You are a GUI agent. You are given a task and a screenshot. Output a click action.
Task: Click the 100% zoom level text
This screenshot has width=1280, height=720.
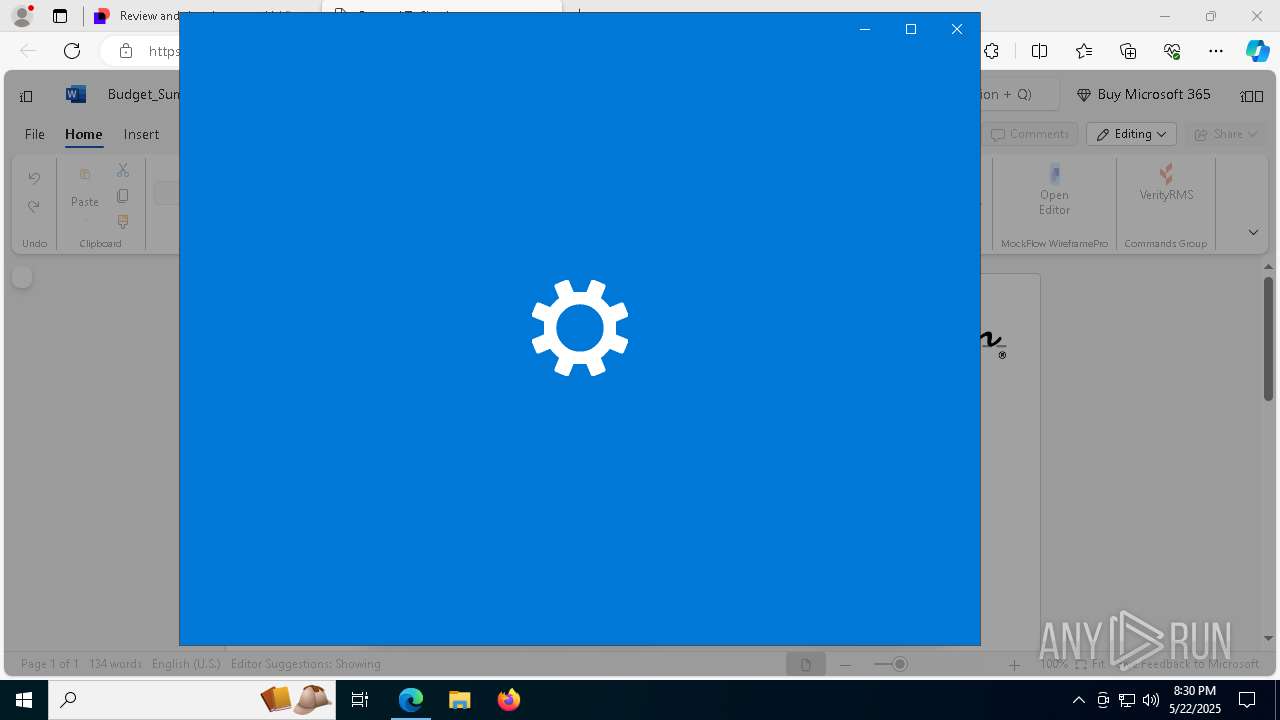pos(1053,664)
